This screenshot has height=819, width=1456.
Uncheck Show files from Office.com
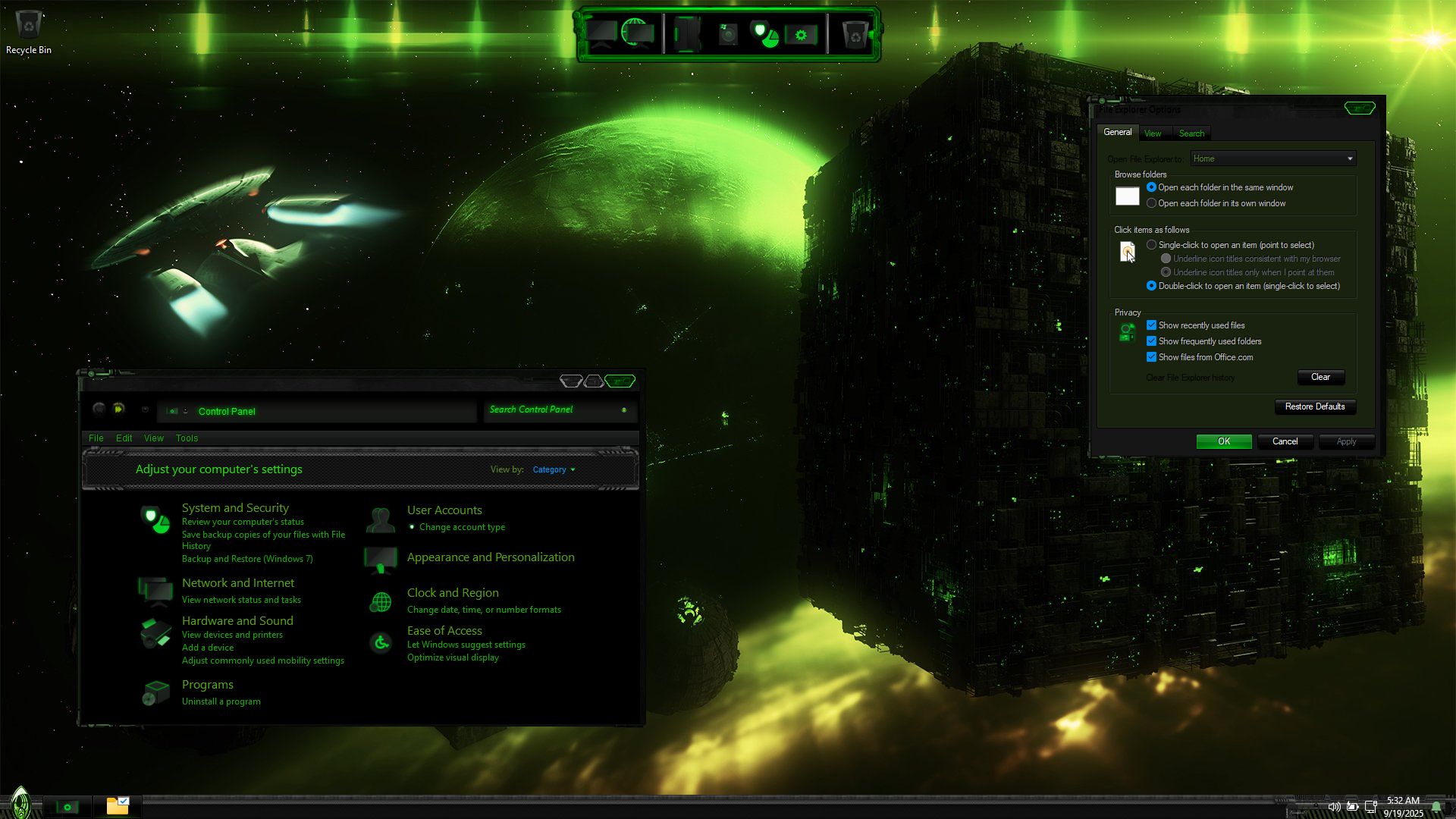[x=1151, y=357]
